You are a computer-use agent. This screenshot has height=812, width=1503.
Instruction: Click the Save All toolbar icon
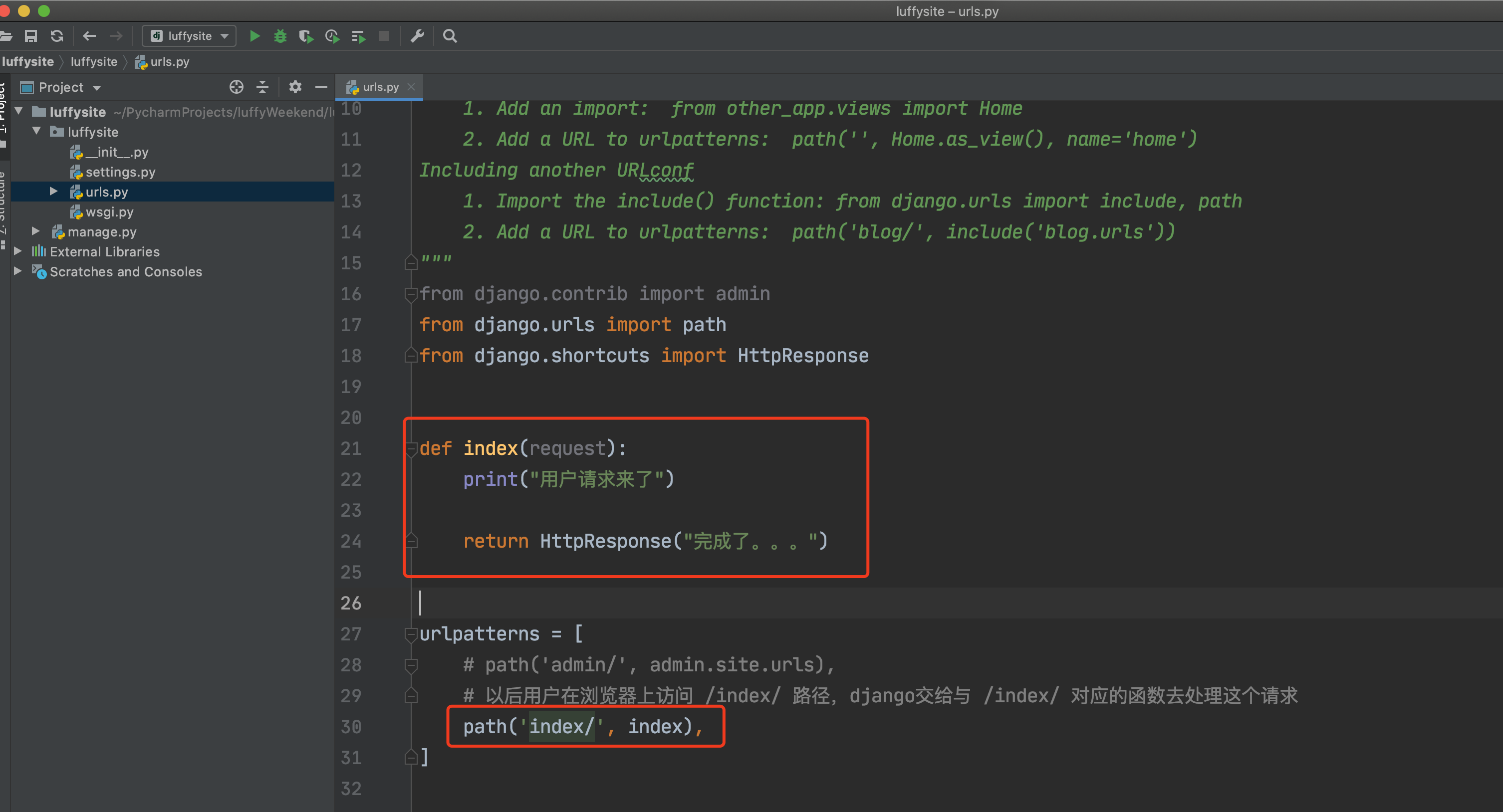click(31, 36)
